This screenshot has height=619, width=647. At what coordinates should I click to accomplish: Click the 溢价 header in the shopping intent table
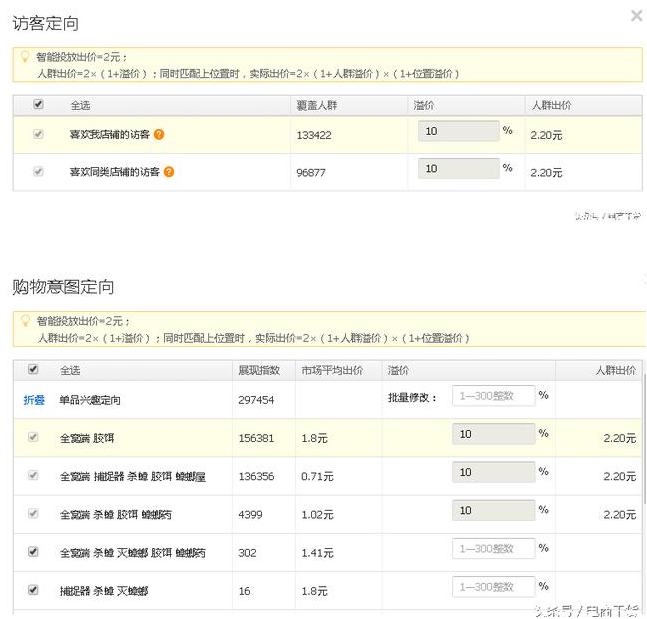point(398,370)
